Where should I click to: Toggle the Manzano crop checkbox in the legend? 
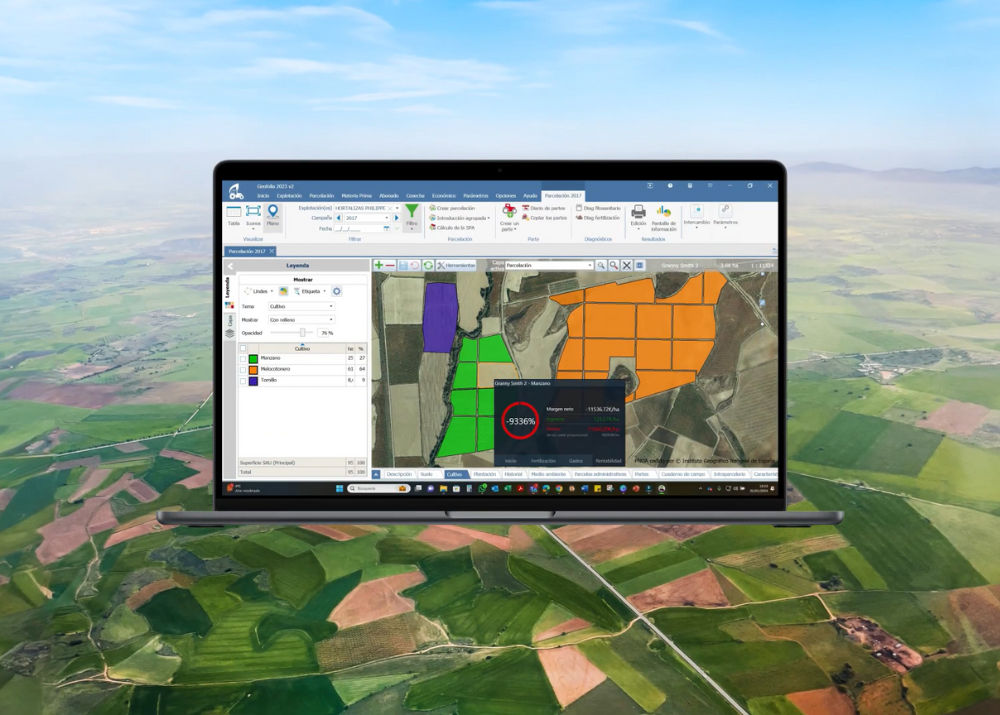pyautogui.click(x=243, y=358)
